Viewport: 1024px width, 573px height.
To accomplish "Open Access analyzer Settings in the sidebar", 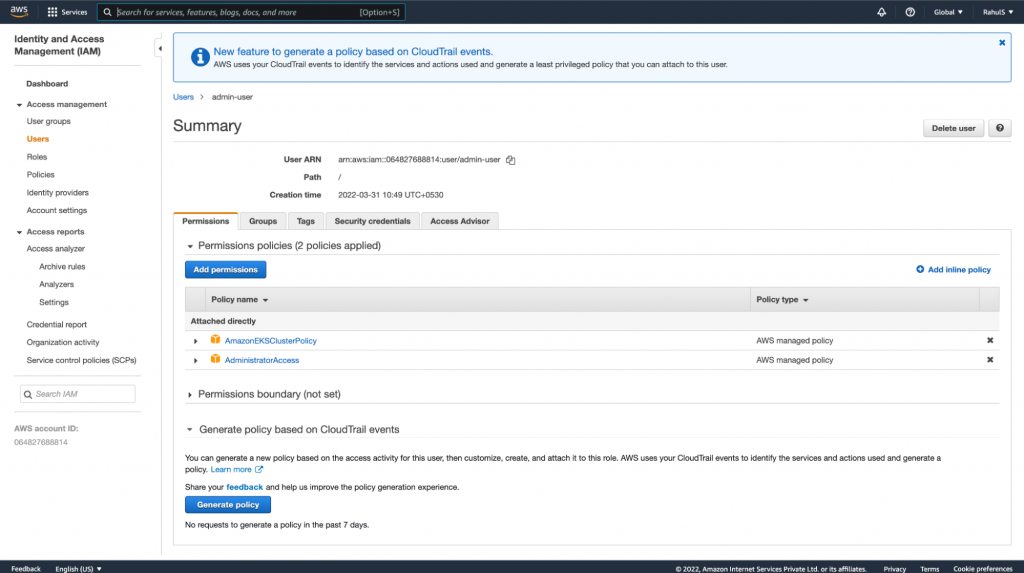I will point(54,303).
